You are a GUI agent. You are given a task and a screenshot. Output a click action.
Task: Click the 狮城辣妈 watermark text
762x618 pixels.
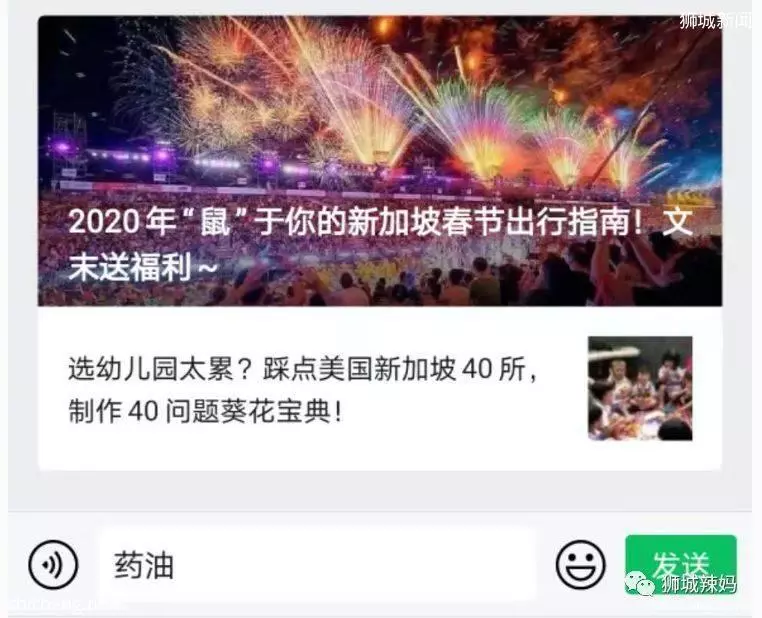pos(698,584)
